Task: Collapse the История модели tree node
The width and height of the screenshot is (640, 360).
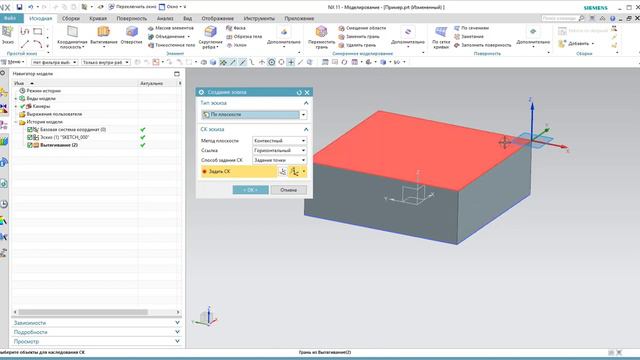Action: coord(16,122)
